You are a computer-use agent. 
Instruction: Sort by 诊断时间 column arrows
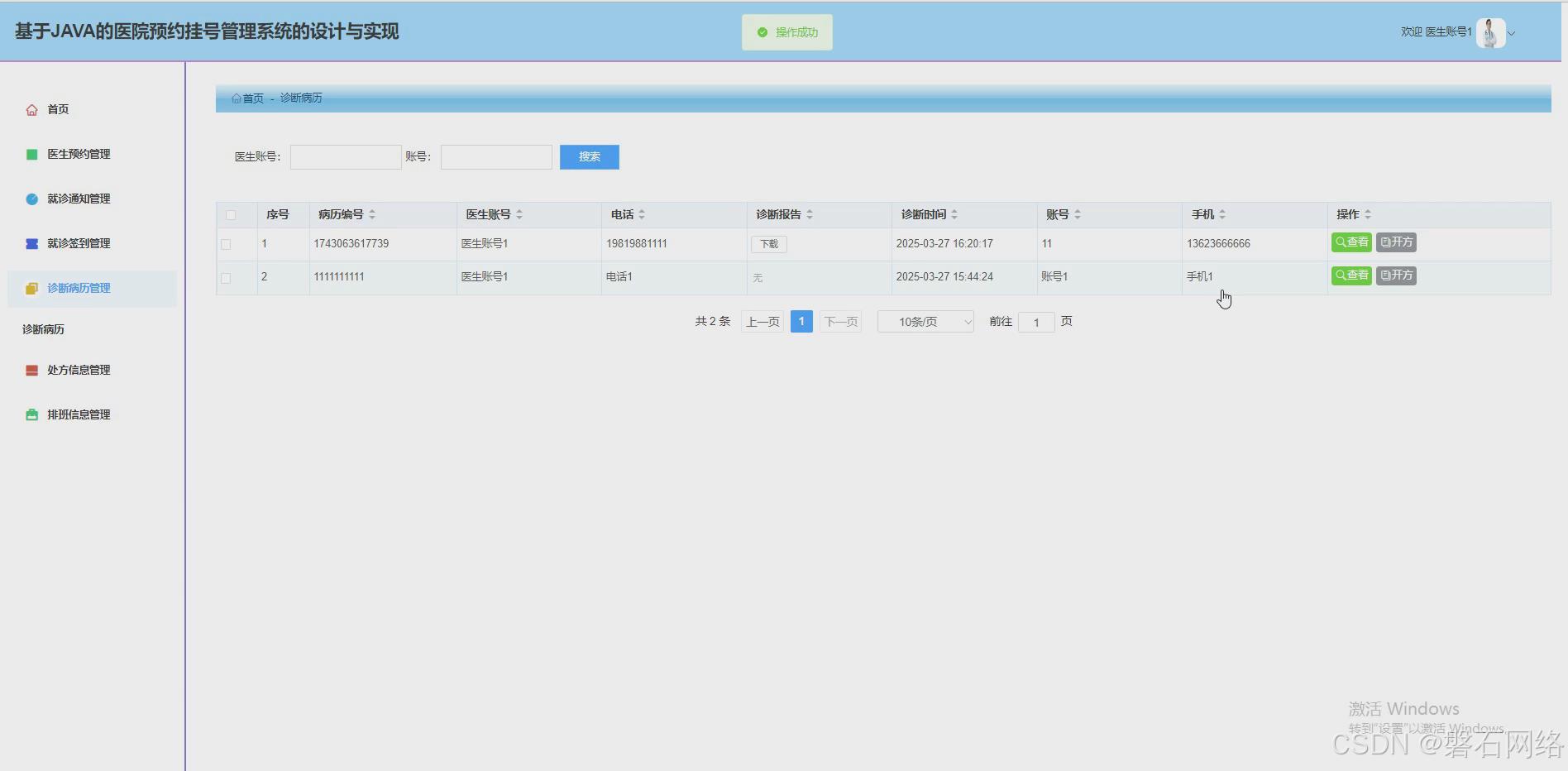click(954, 214)
